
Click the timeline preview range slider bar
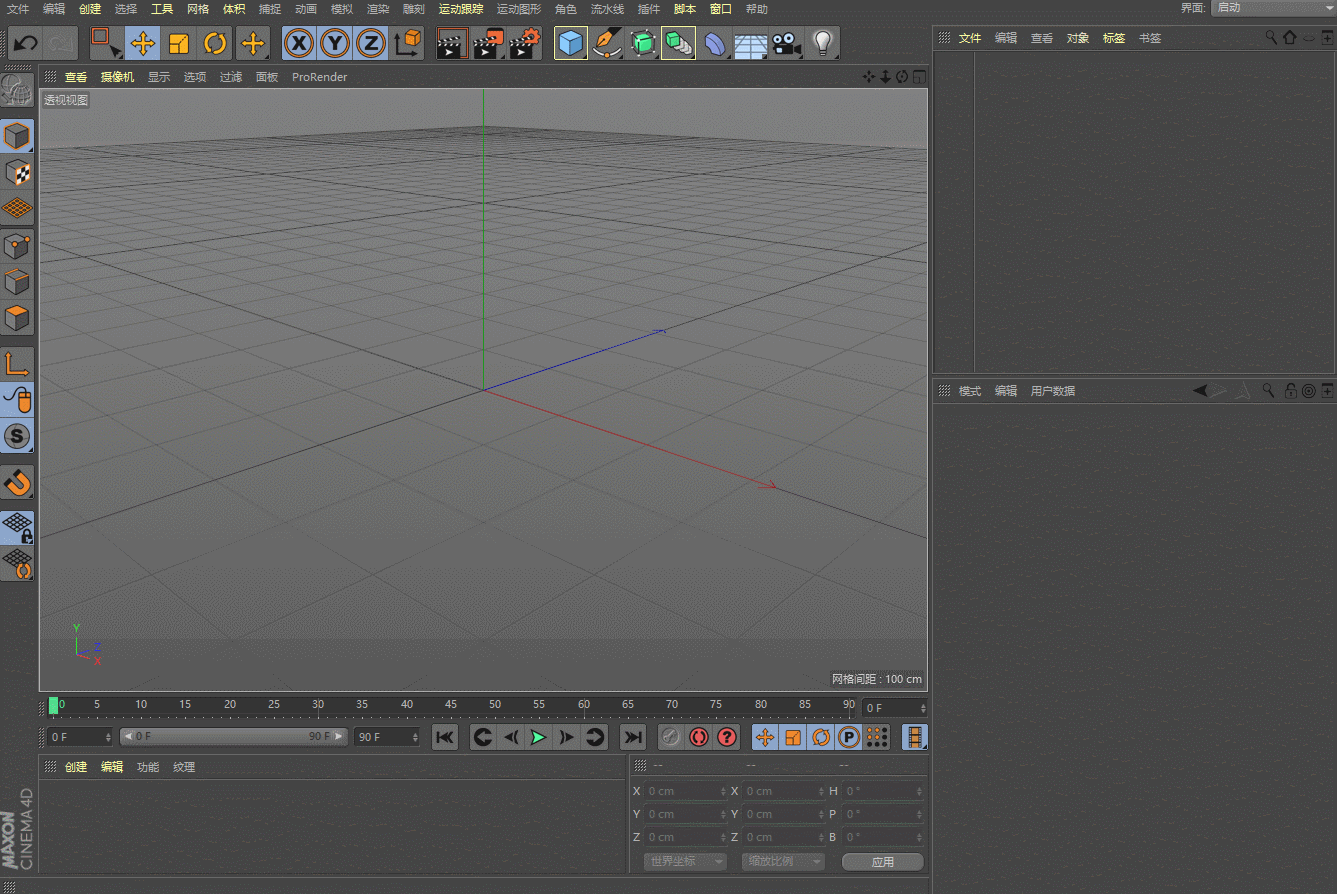coord(234,737)
